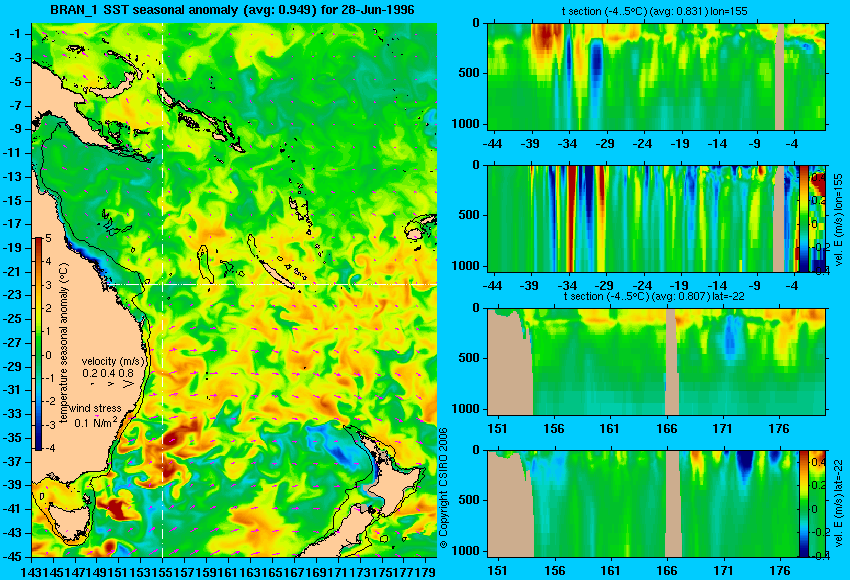Click the 'temperature seasonal anomaly (°C)' vertical label
Screen dimensions: 850x580
[x=64, y=344]
